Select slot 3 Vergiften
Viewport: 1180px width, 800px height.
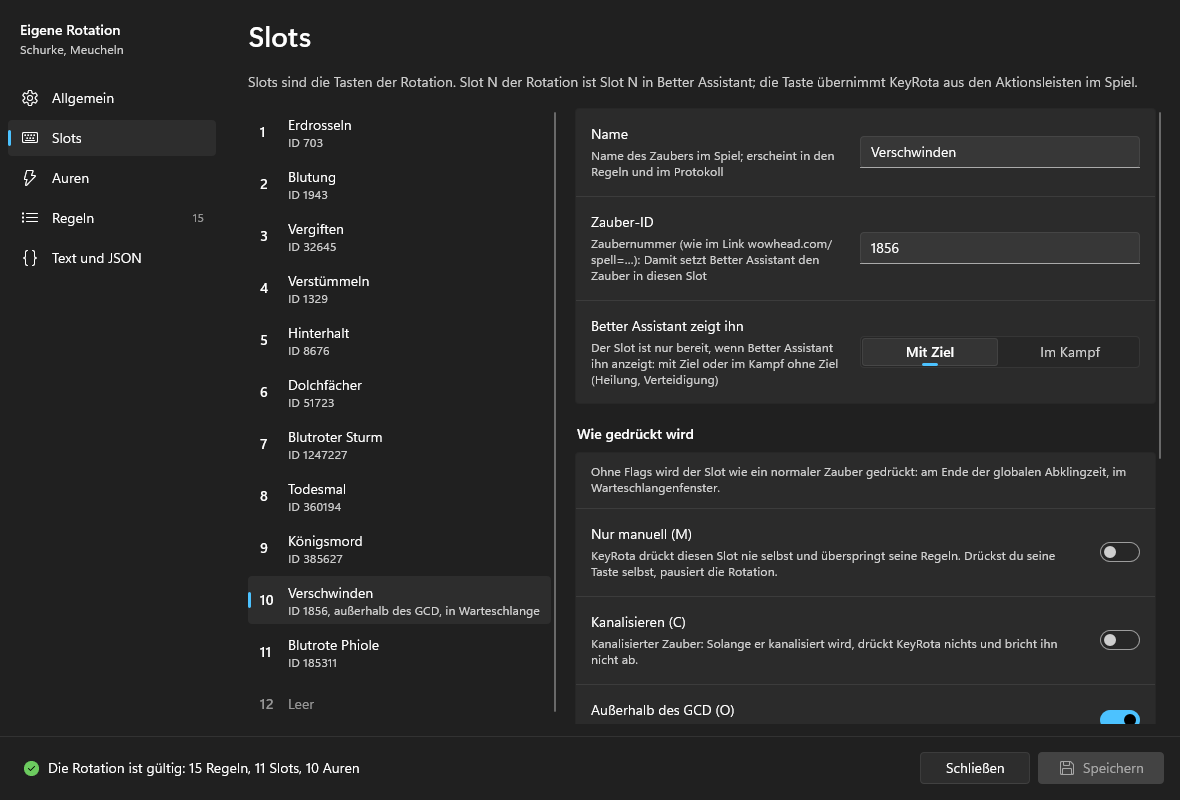(399, 237)
